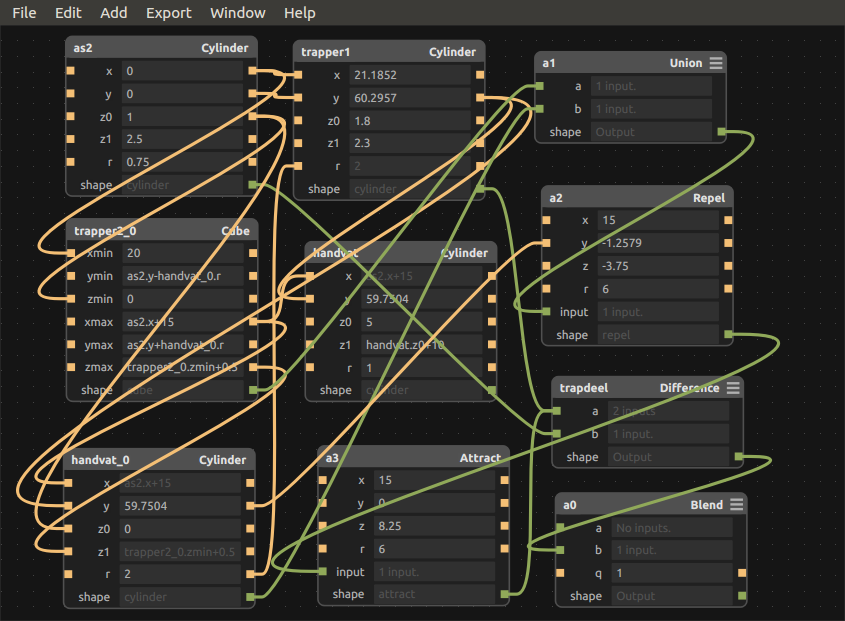Click the a3 Attract node title bar

[413, 458]
